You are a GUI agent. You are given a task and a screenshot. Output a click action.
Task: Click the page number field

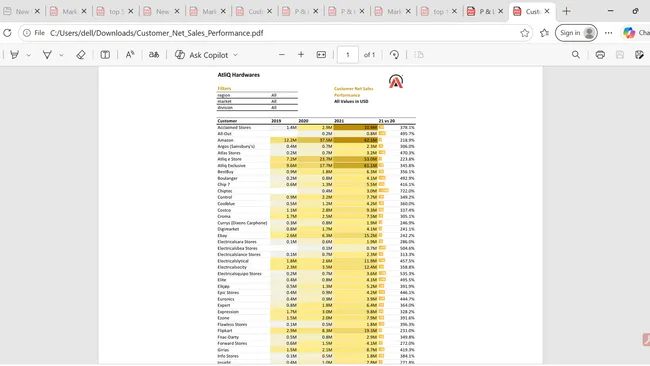(x=347, y=55)
